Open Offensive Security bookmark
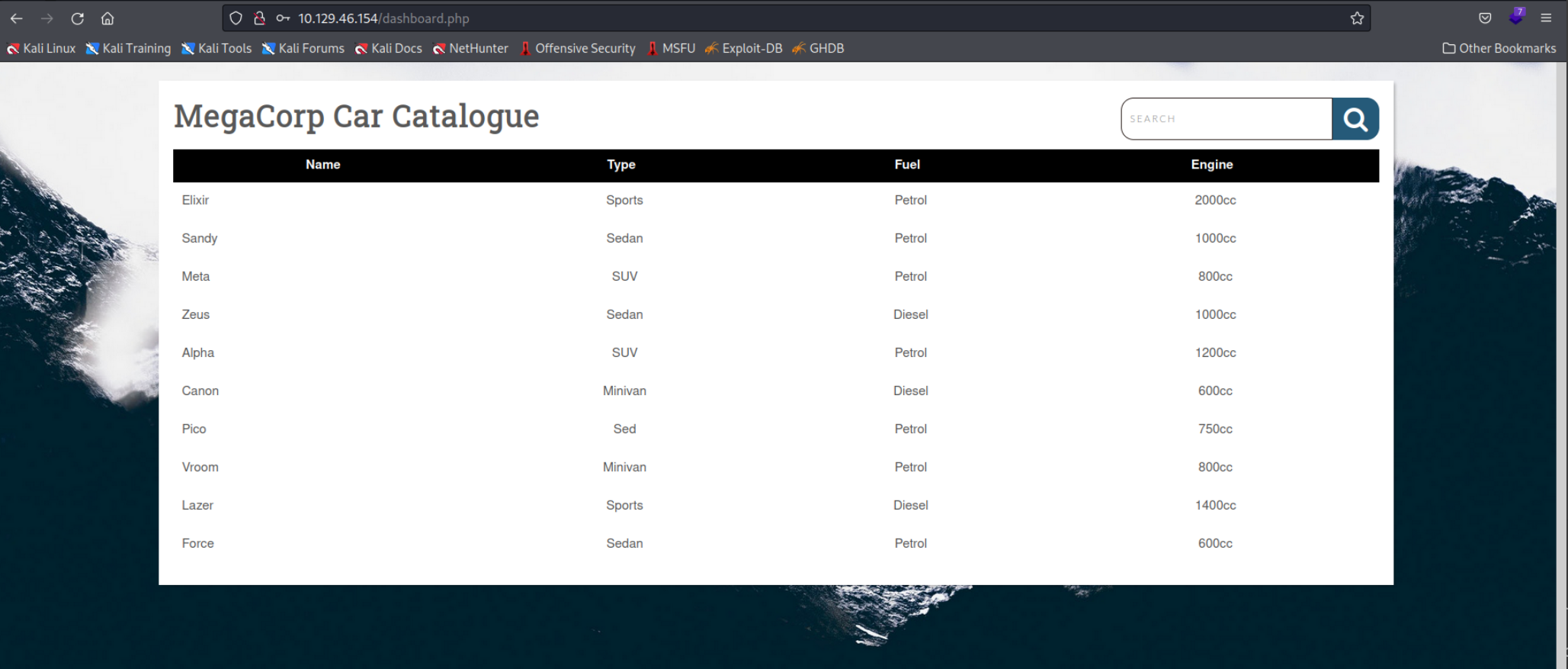 [578, 48]
